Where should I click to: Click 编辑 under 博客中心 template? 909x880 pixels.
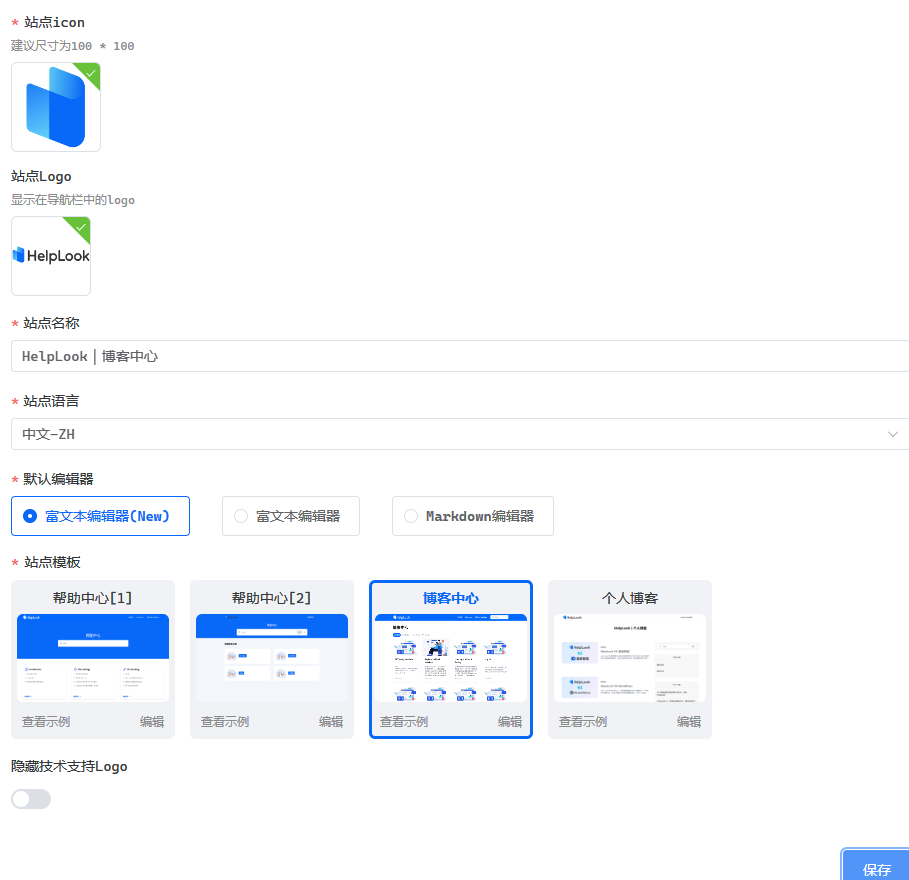coord(509,720)
